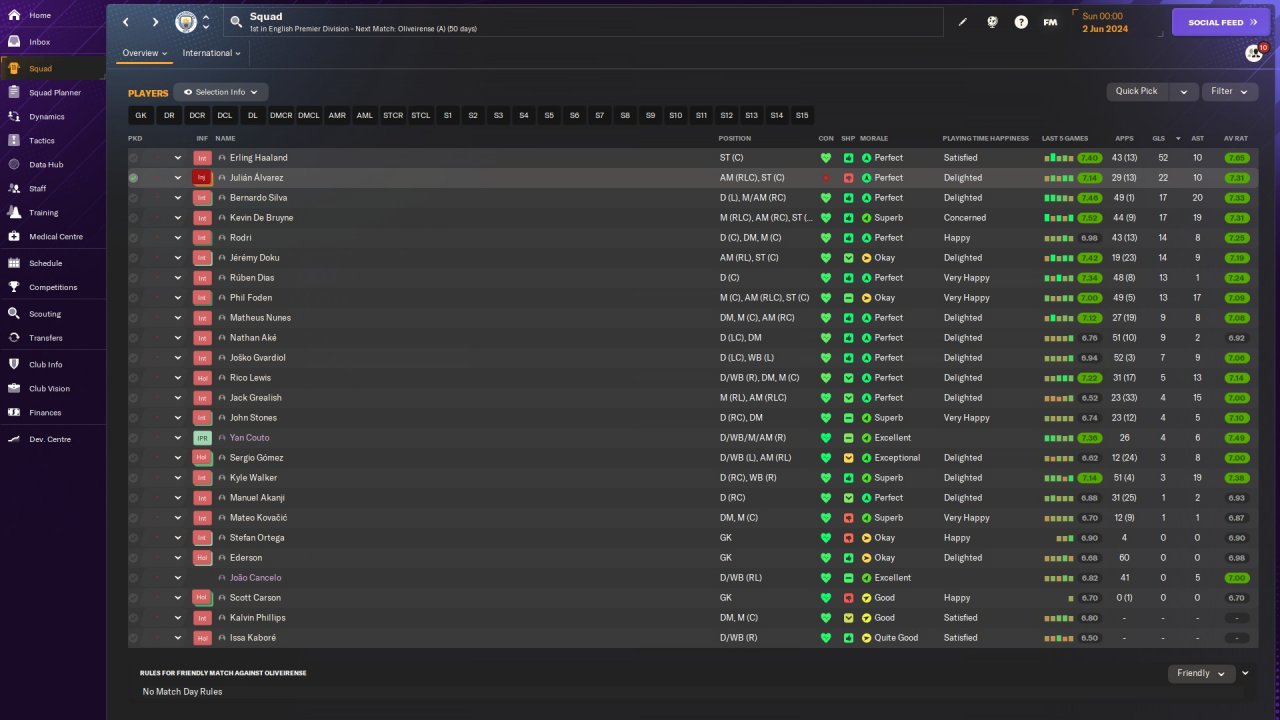
Task: Toggle the picked checkbox for Kevin De Bruyne
Action: (134, 218)
